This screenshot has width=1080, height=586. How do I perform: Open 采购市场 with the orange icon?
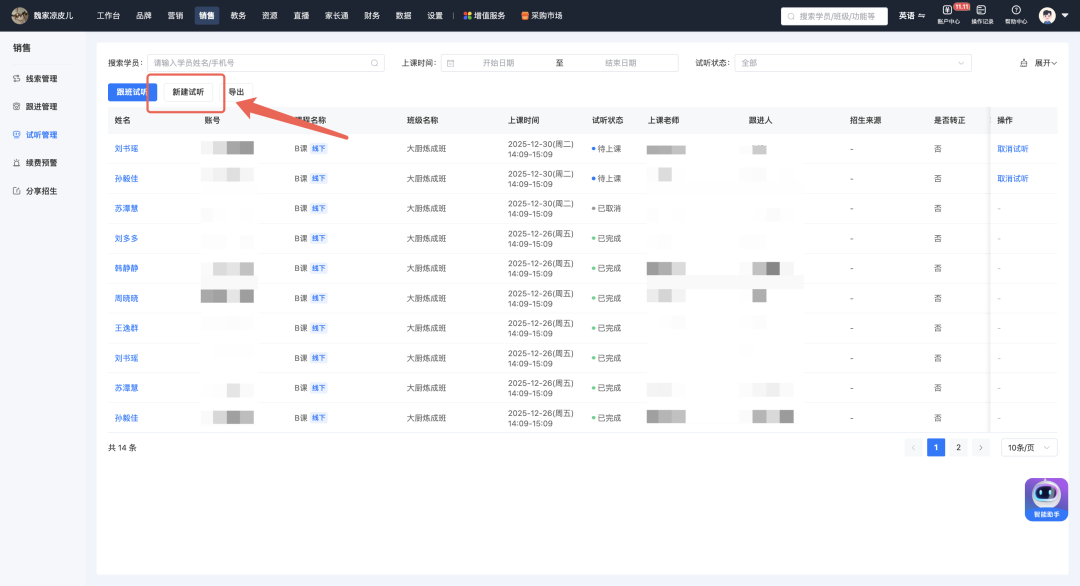(542, 15)
